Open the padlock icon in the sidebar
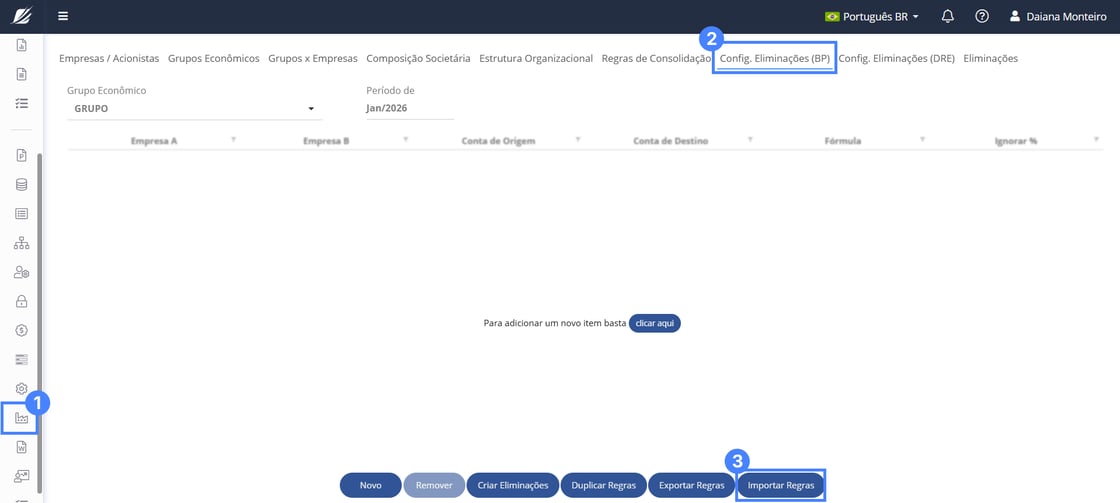 point(21,302)
